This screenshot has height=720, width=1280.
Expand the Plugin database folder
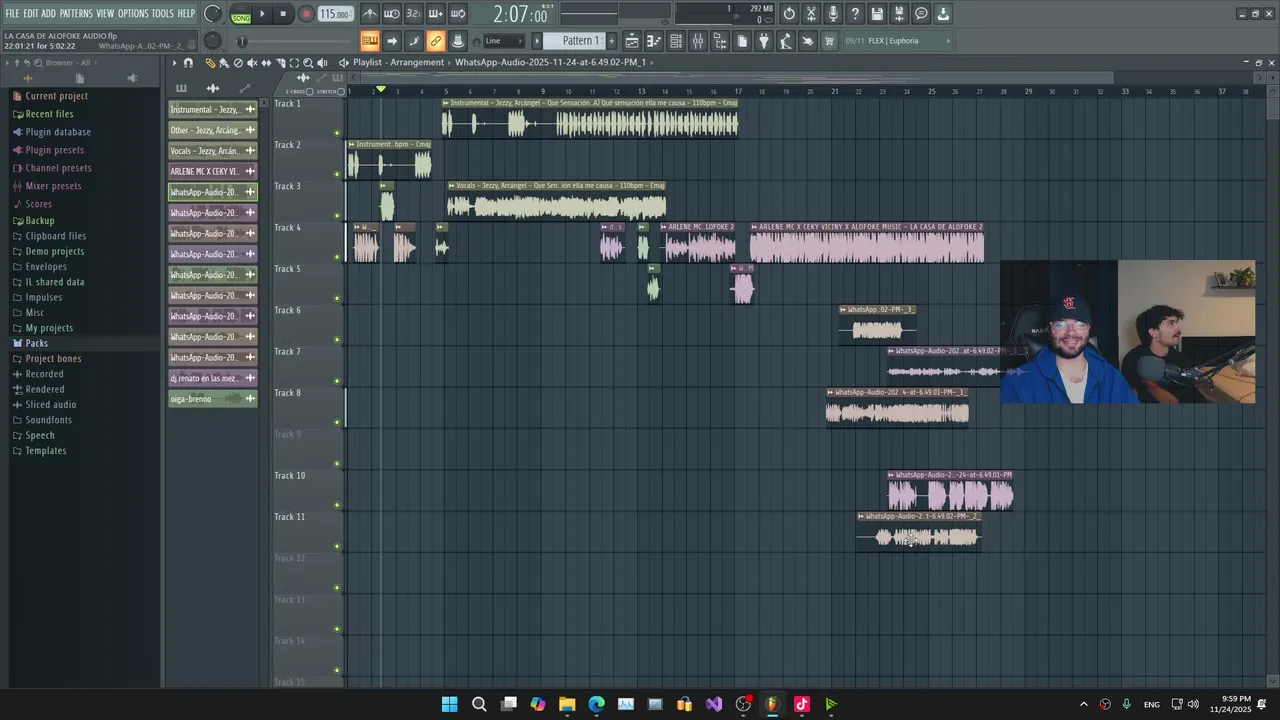point(58,132)
